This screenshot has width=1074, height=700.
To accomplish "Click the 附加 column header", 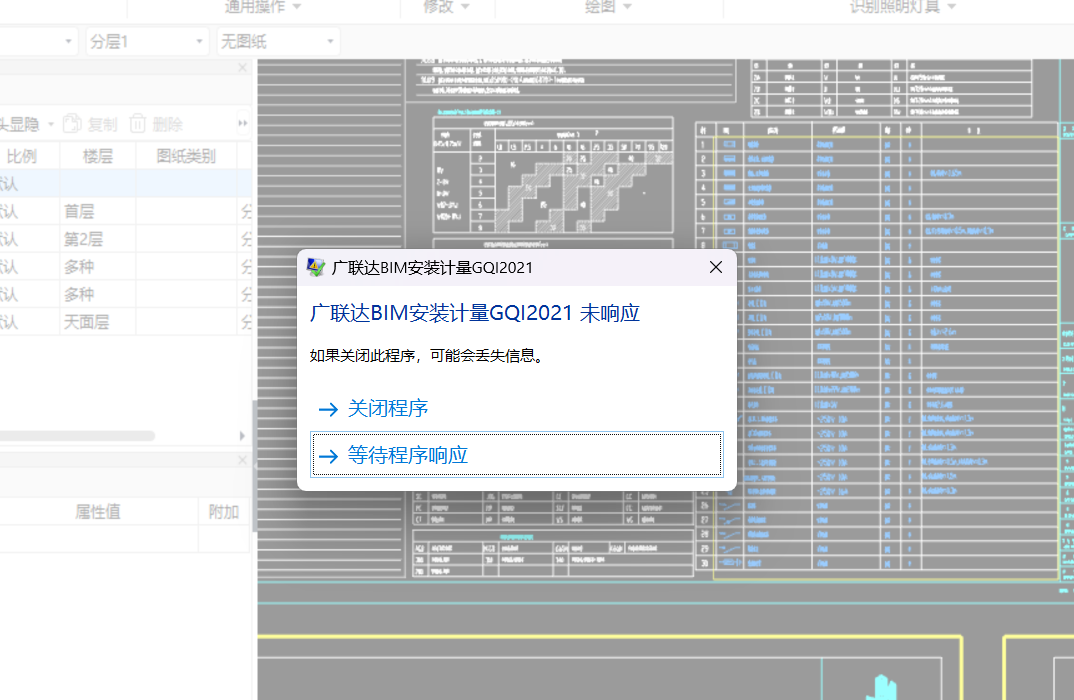I will click(224, 512).
